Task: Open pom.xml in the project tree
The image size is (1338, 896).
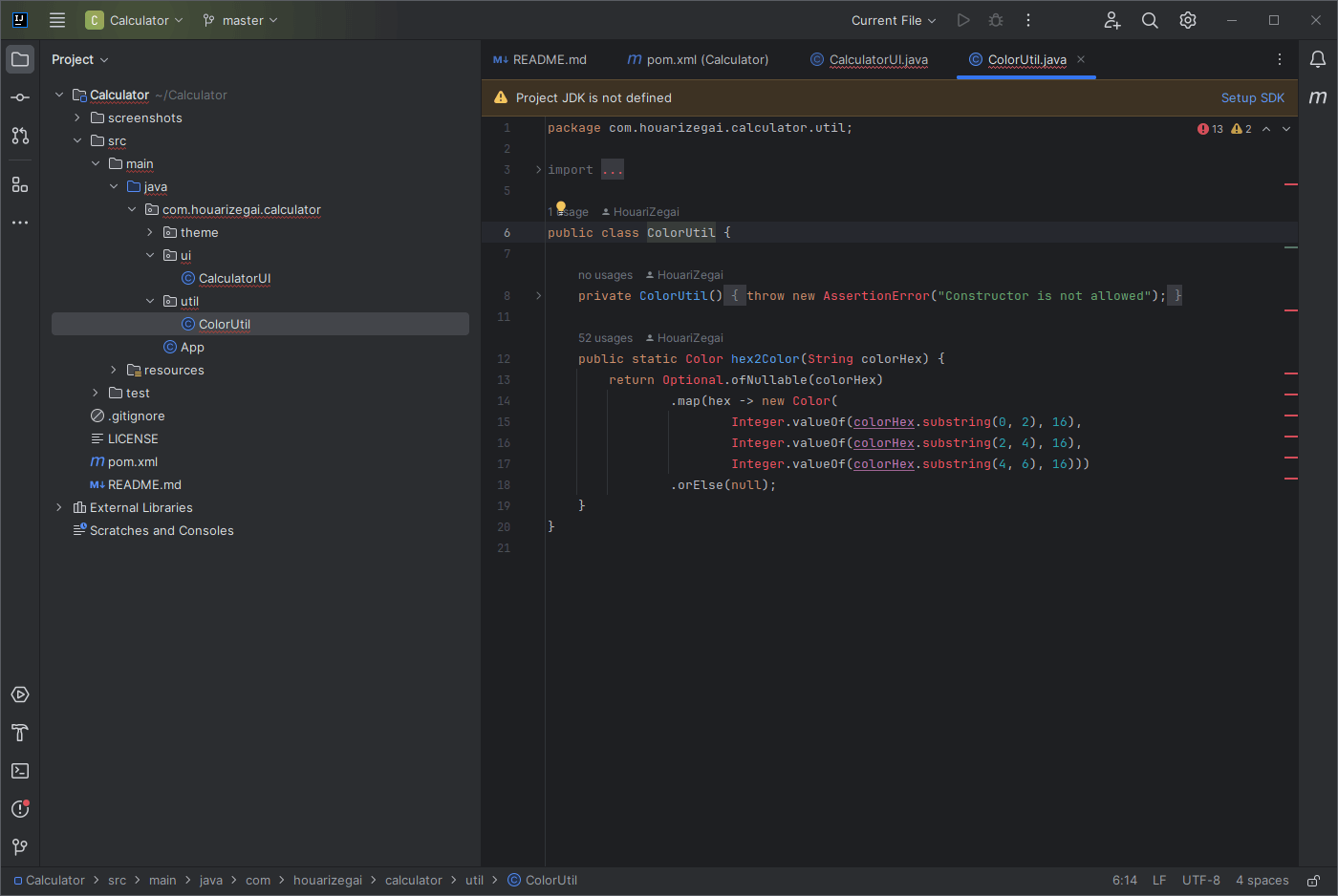Action: point(132,461)
